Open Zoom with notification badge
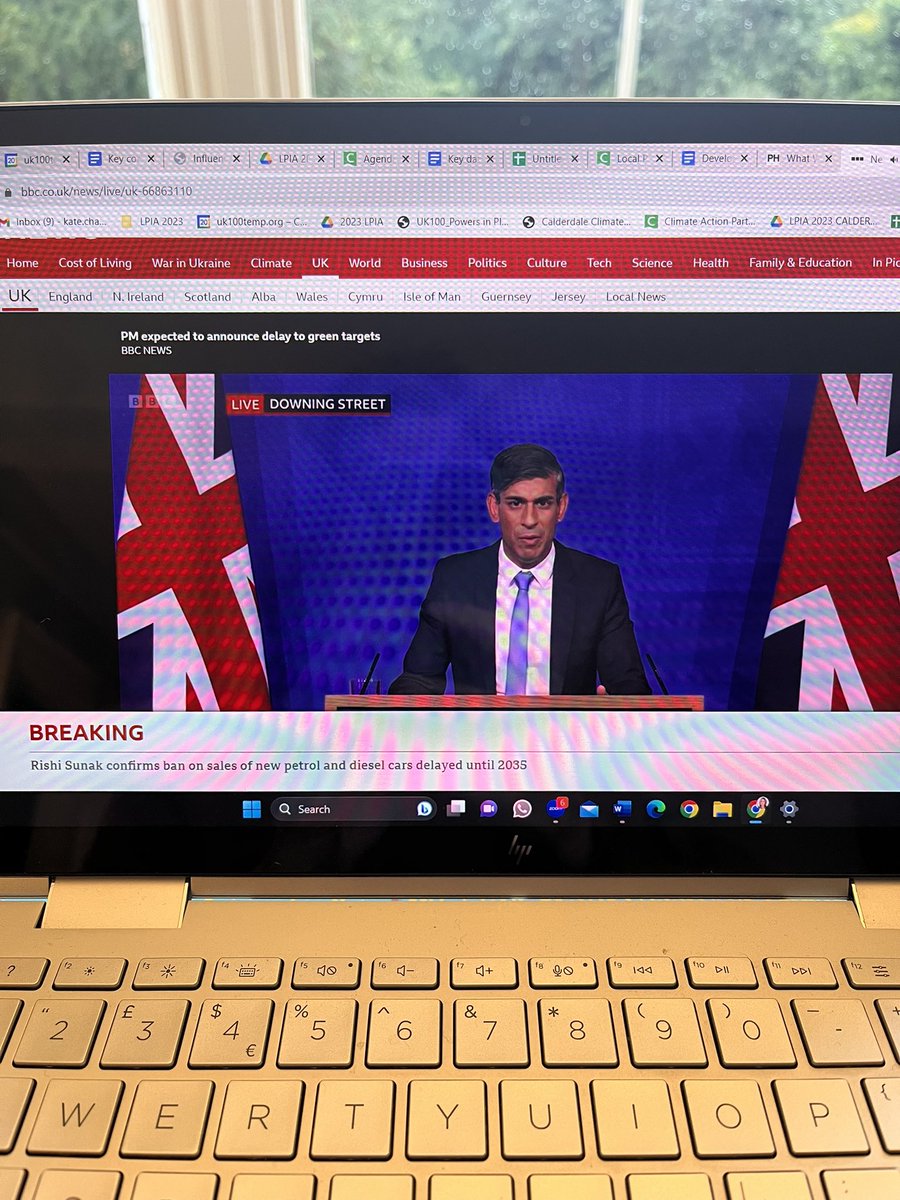Image resolution: width=900 pixels, height=1200 pixels. point(555,808)
